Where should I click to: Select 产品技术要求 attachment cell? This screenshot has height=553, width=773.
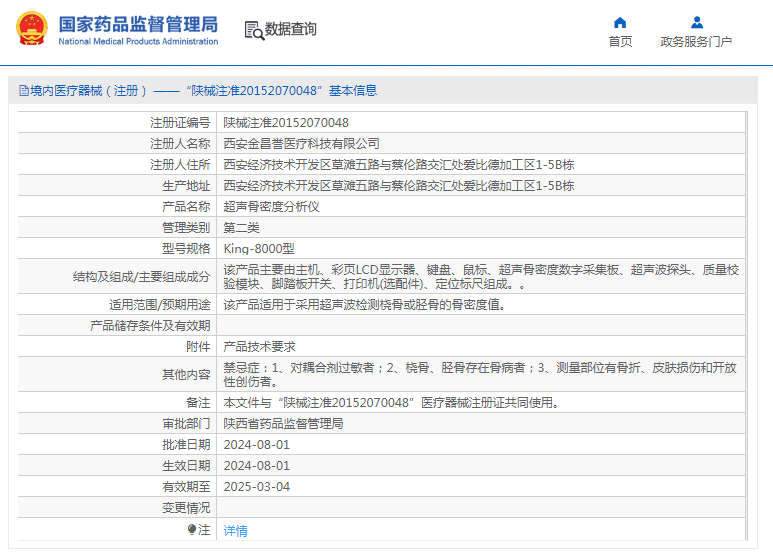point(259,346)
